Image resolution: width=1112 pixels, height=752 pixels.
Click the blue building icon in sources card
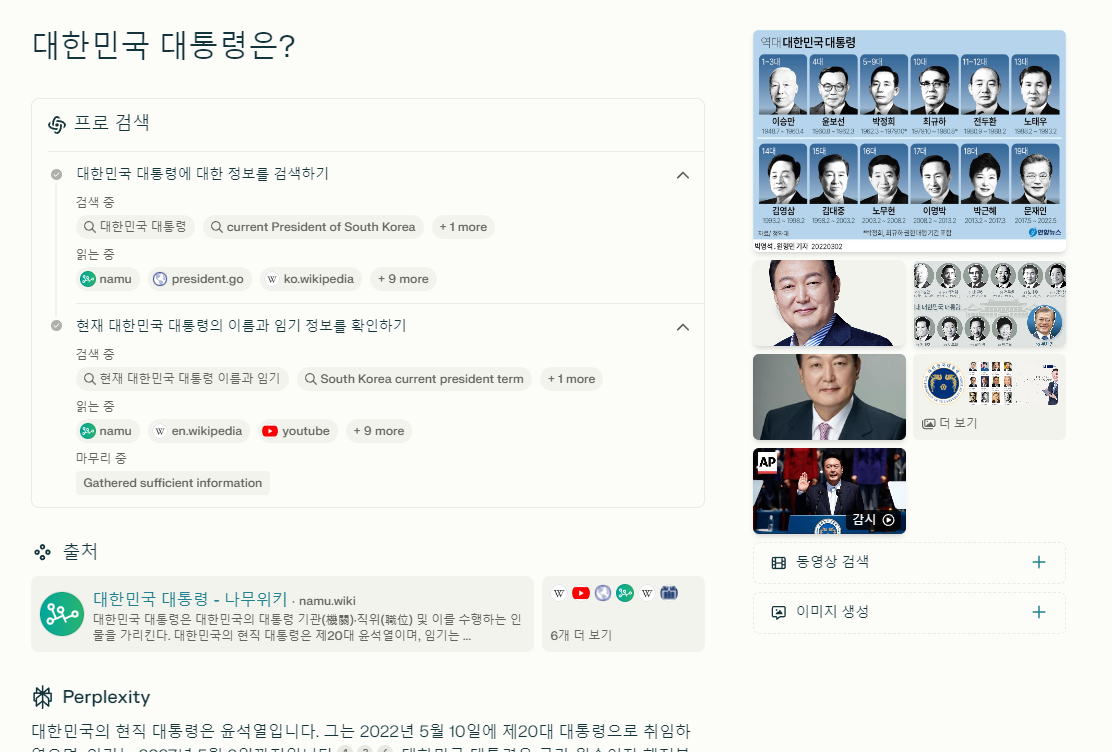coord(669,593)
